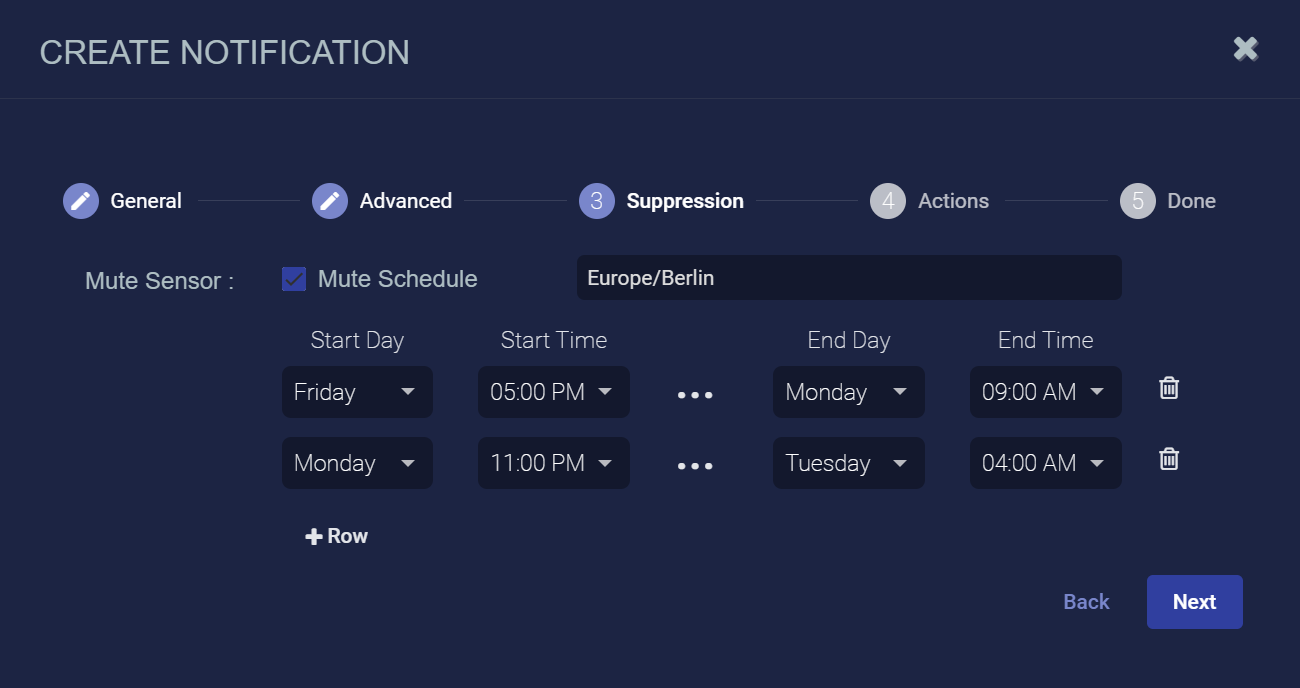This screenshot has height=688, width=1300.
Task: Go to the Actions step label
Action: click(954, 201)
